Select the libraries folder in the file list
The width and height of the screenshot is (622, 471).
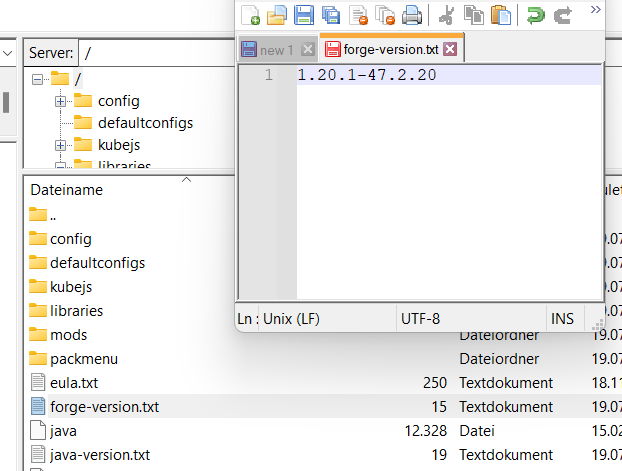pos(77,311)
